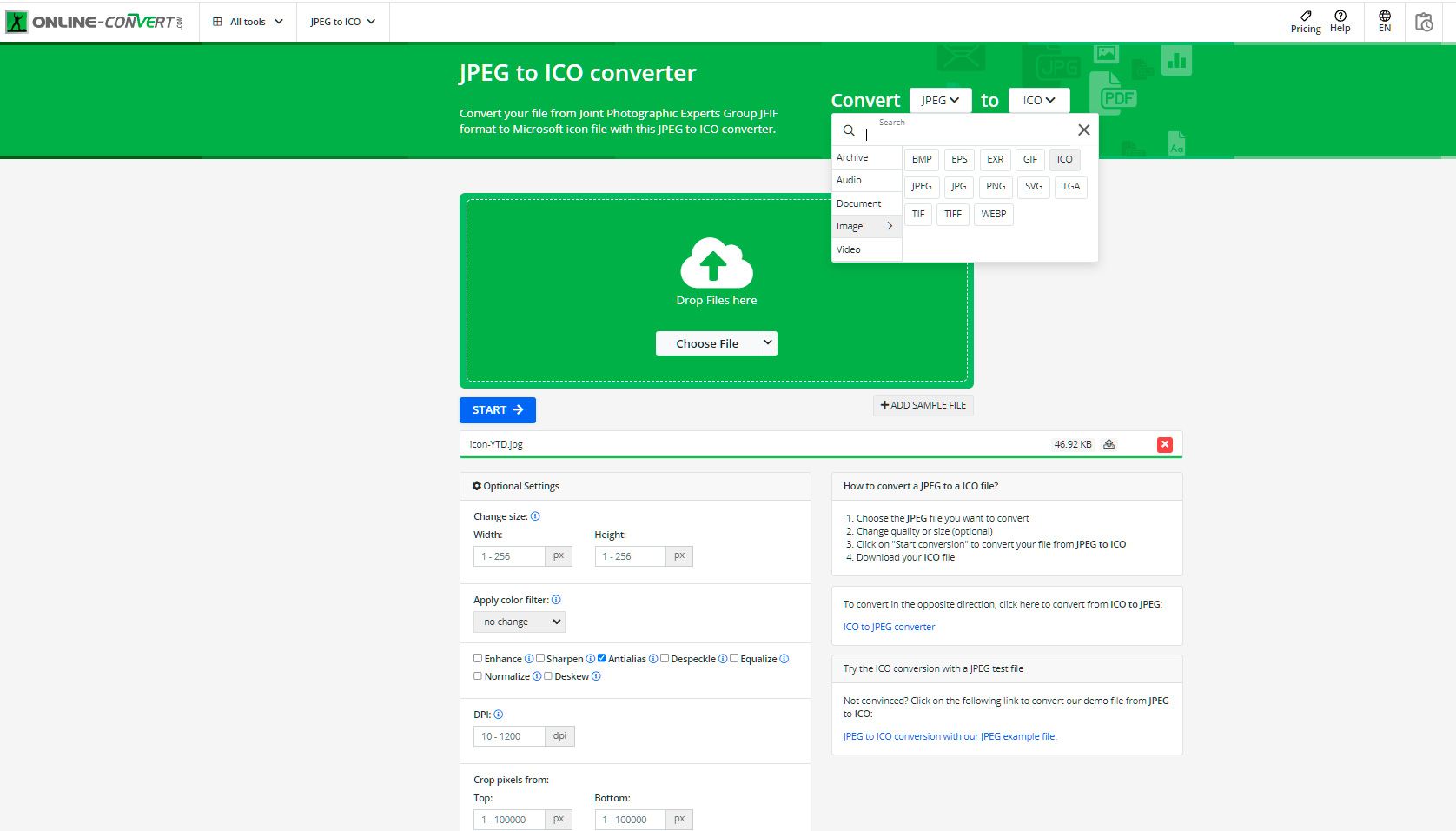1456x831 pixels.
Task: Open Help using the question mark icon
Action: pos(1340,16)
